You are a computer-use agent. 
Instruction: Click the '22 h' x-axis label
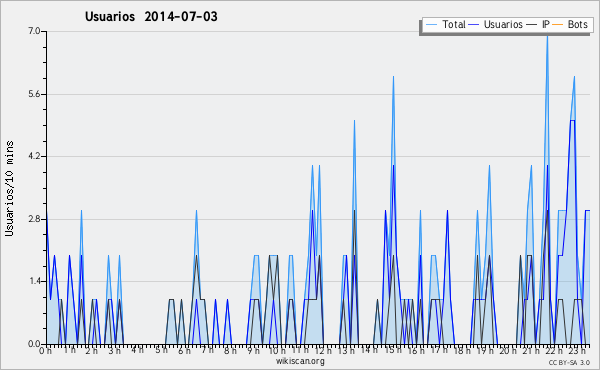554,351
